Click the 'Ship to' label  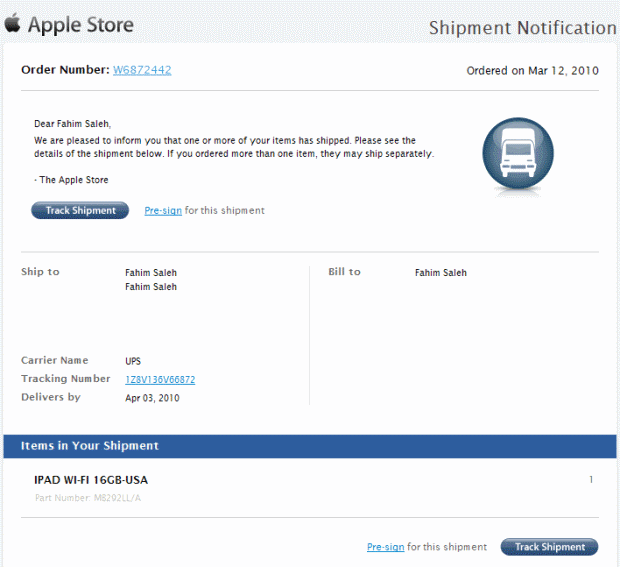coord(40,272)
